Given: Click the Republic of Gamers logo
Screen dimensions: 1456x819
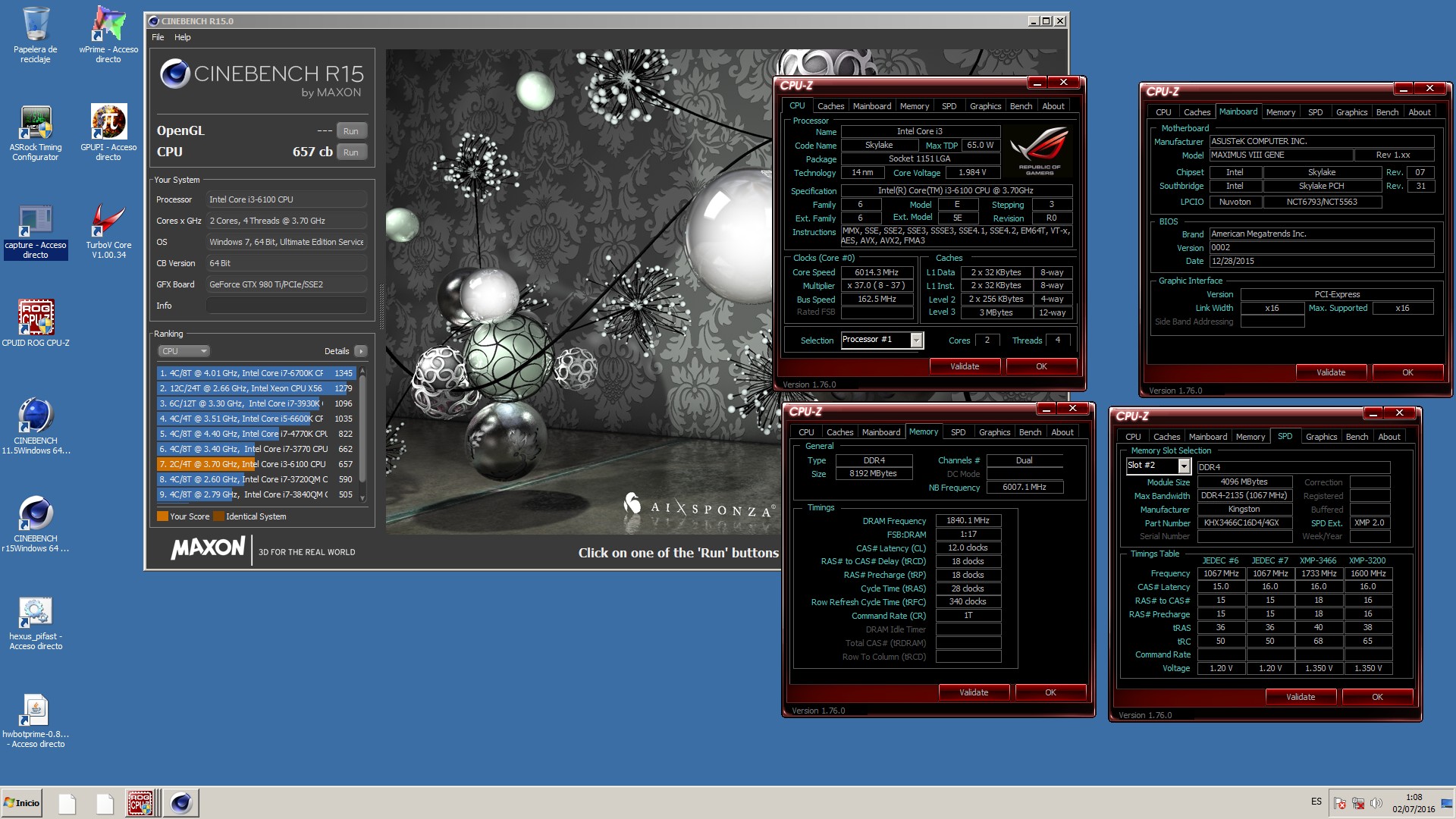Looking at the screenshot, I should pos(1039,150).
